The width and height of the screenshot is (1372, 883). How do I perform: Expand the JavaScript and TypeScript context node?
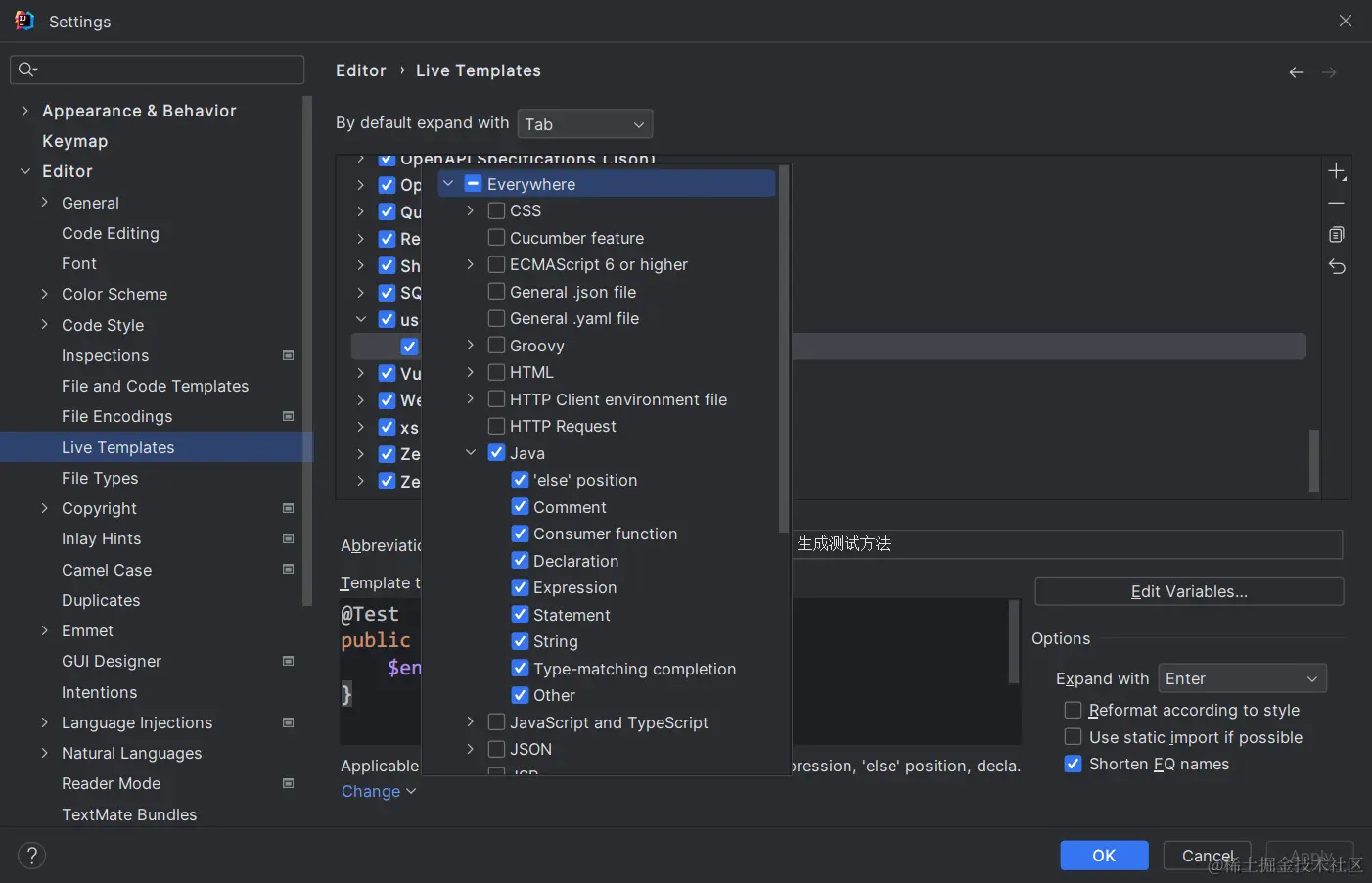pos(471,722)
